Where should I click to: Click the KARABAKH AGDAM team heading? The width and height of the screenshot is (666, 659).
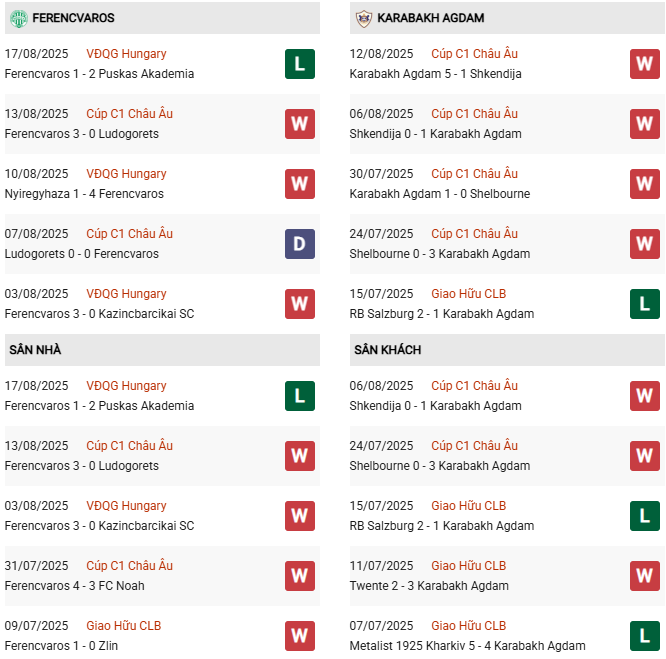click(x=431, y=18)
